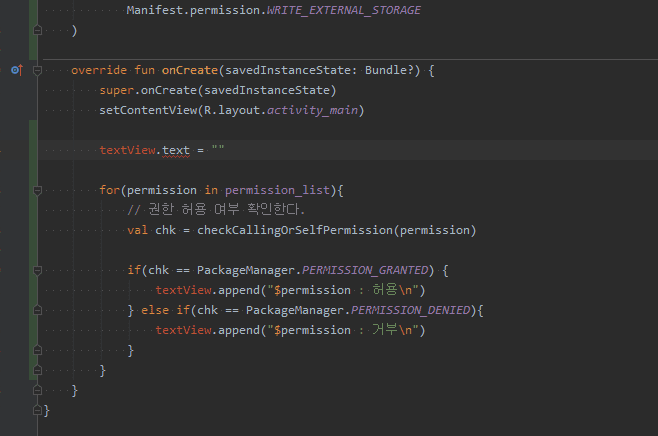
Task: Click the onCreate function name in declaration
Action: [x=190, y=70]
